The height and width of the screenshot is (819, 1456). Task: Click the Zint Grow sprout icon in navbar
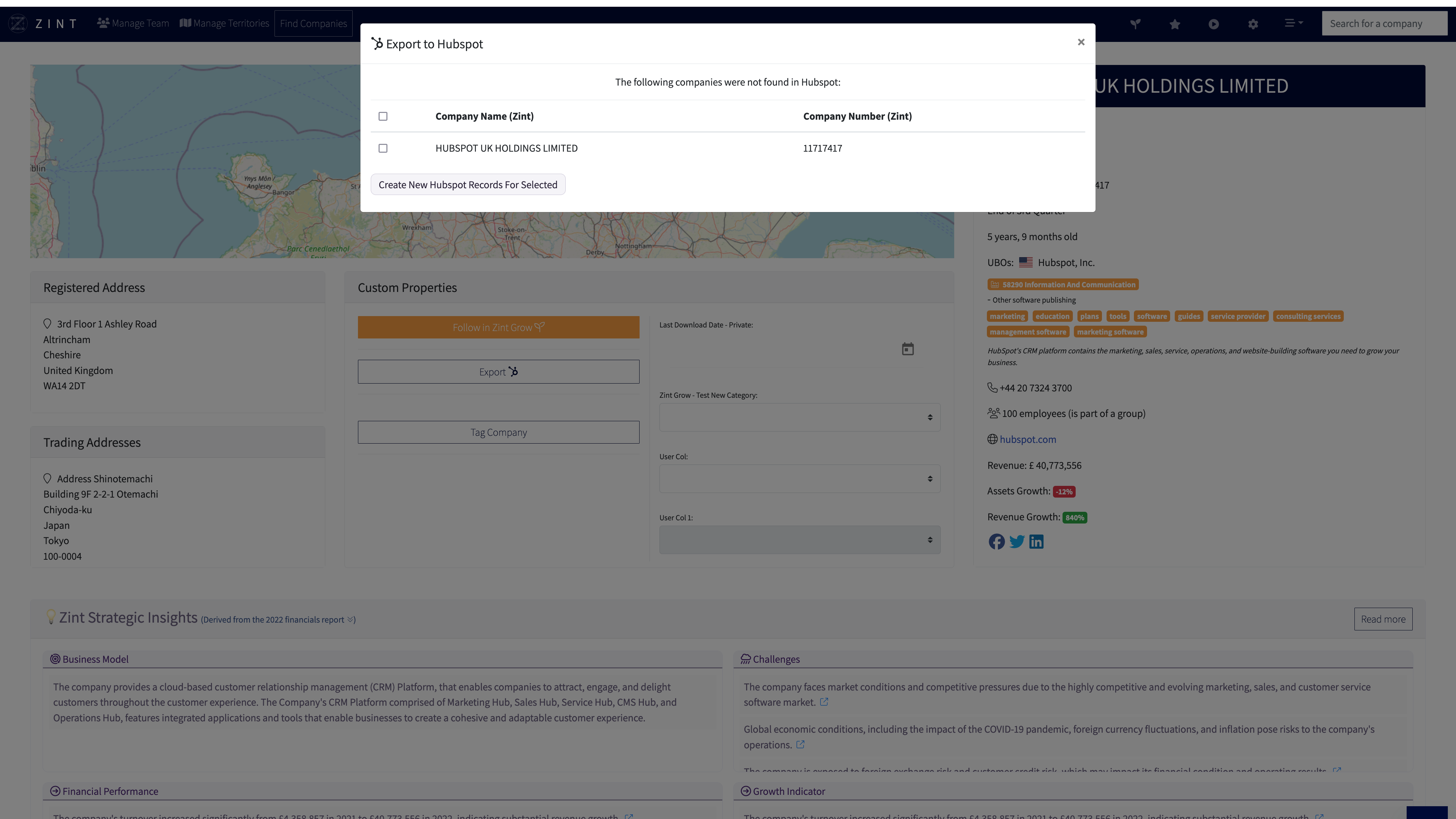click(x=1135, y=24)
